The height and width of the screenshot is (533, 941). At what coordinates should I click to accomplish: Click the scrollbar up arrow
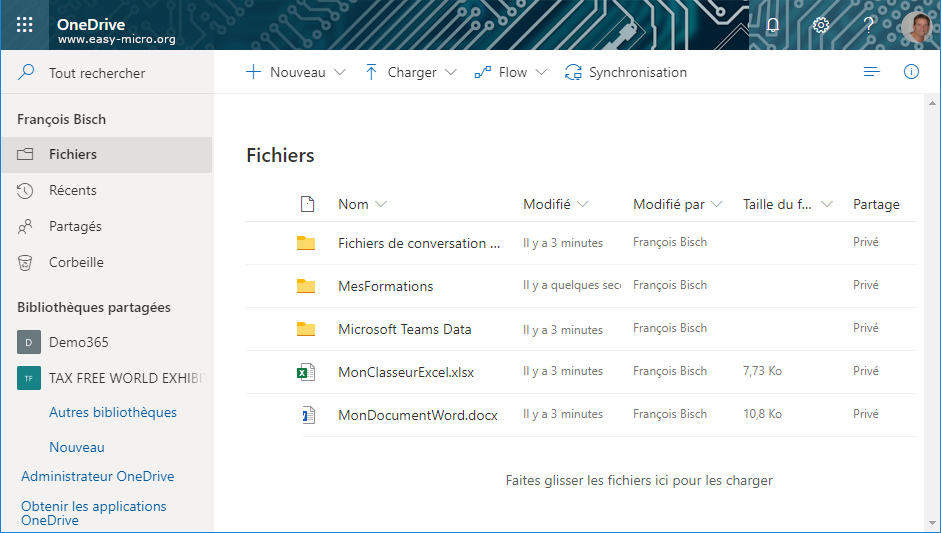[933, 102]
